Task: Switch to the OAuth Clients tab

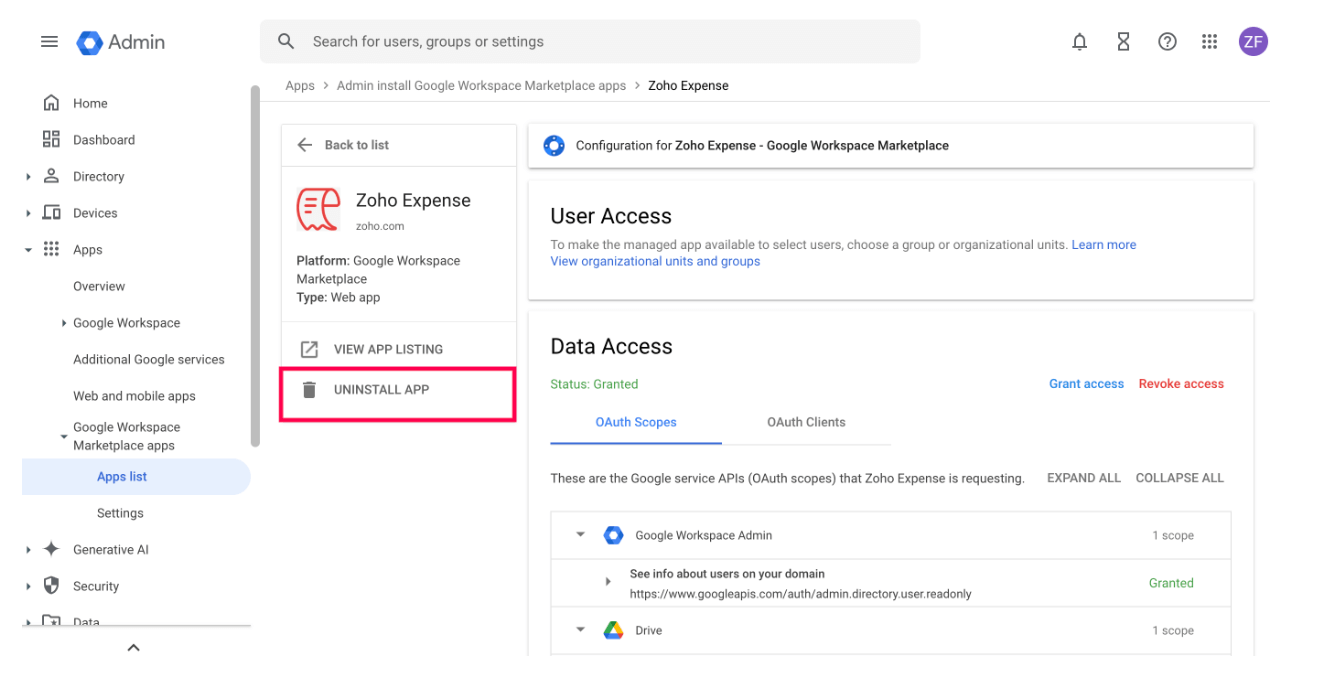Action: tap(807, 422)
